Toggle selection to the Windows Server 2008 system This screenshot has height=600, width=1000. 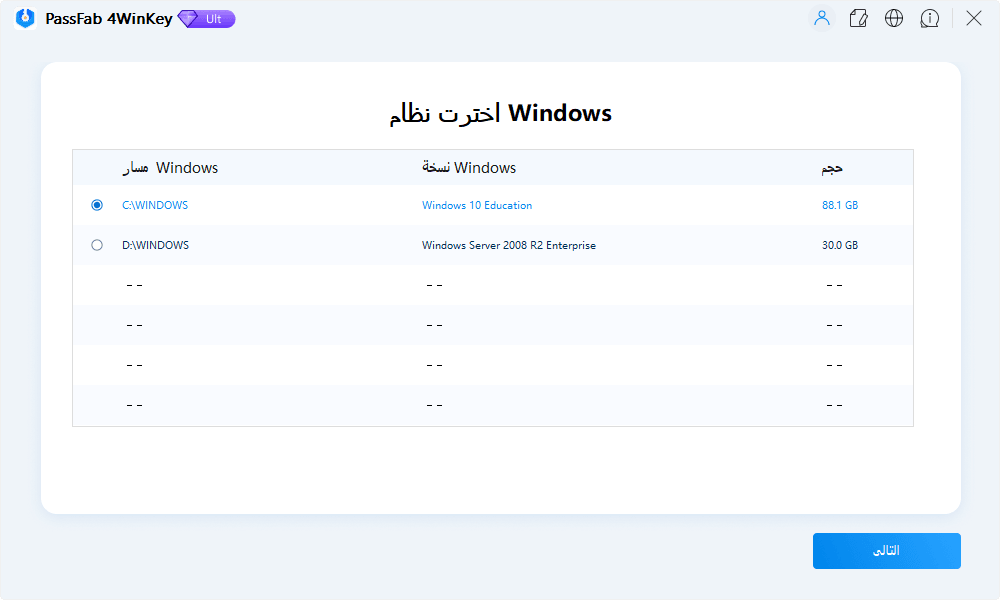point(97,244)
